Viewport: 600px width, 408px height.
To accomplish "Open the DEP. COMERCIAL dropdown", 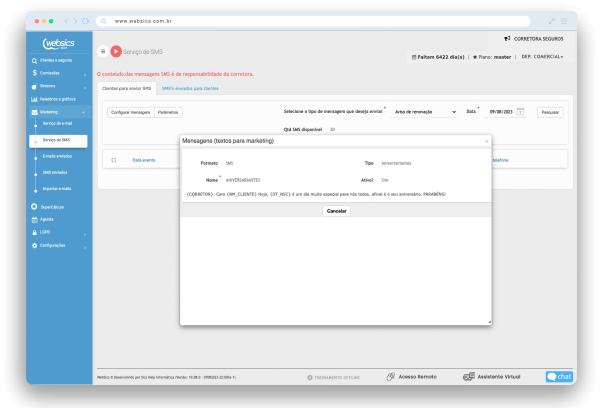I will (542, 57).
